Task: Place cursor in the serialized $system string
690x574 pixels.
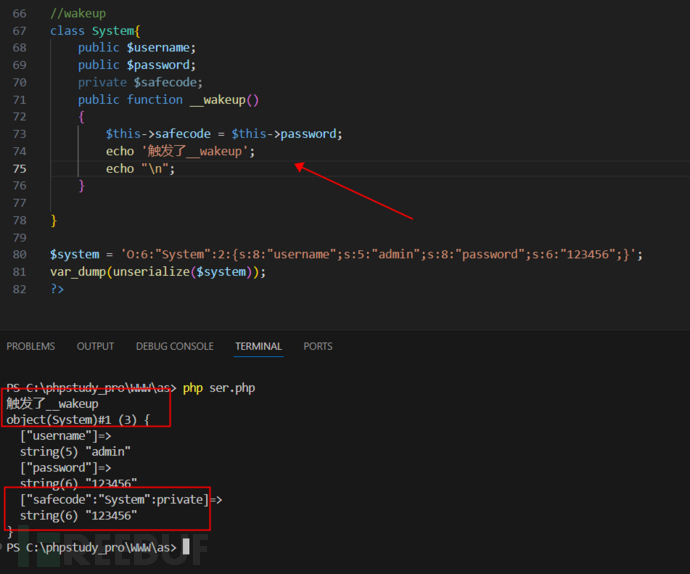Action: [x=380, y=254]
